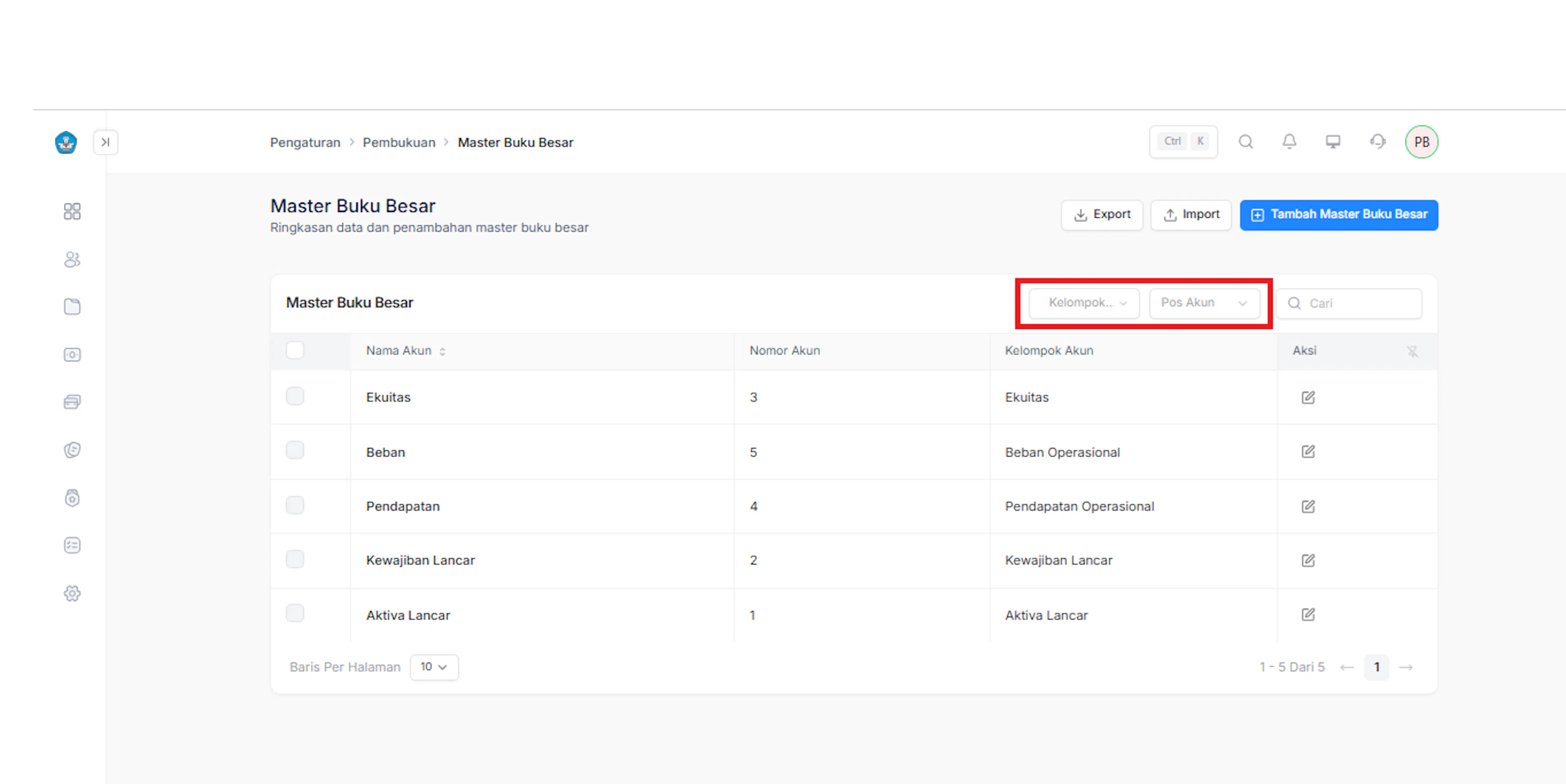Edit the Ekuitas row
1566x784 pixels.
tap(1308, 398)
